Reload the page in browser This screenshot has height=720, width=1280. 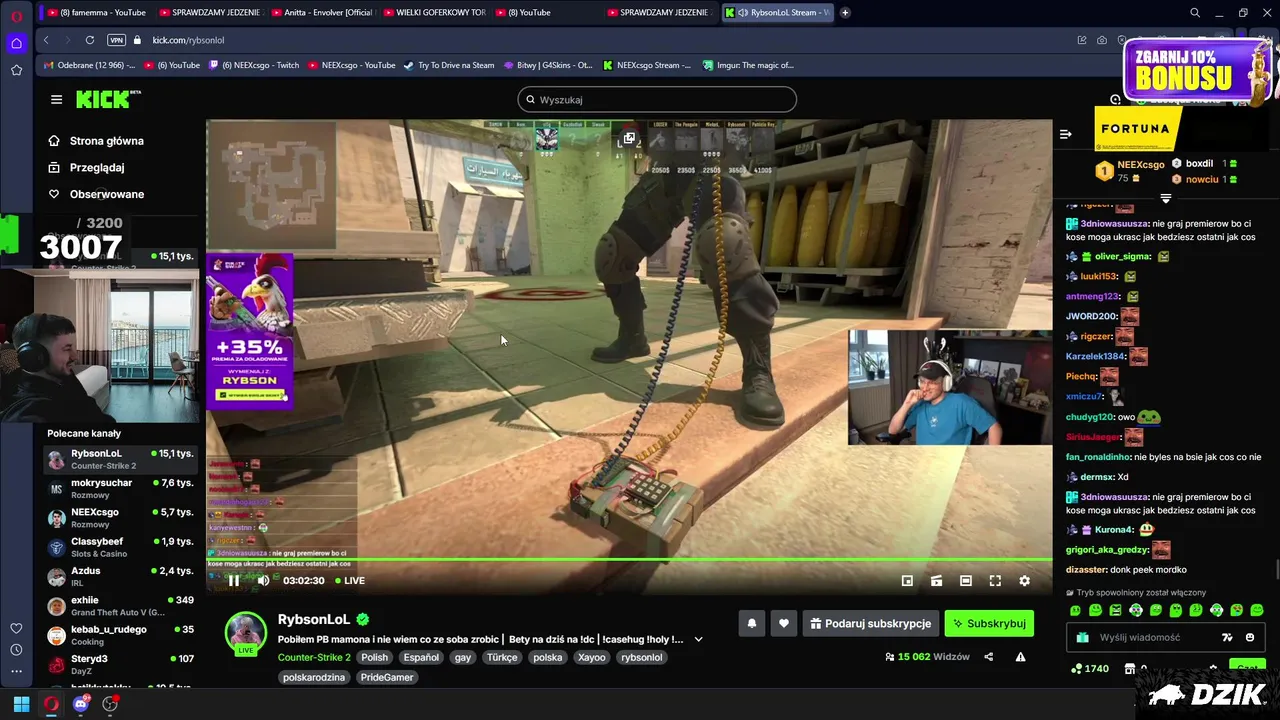click(90, 40)
